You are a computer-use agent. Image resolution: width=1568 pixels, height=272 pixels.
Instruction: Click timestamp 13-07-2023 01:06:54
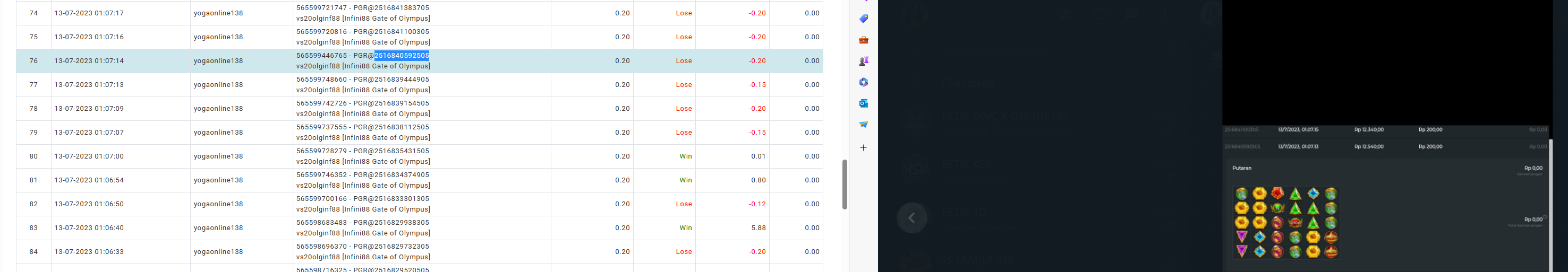89,180
